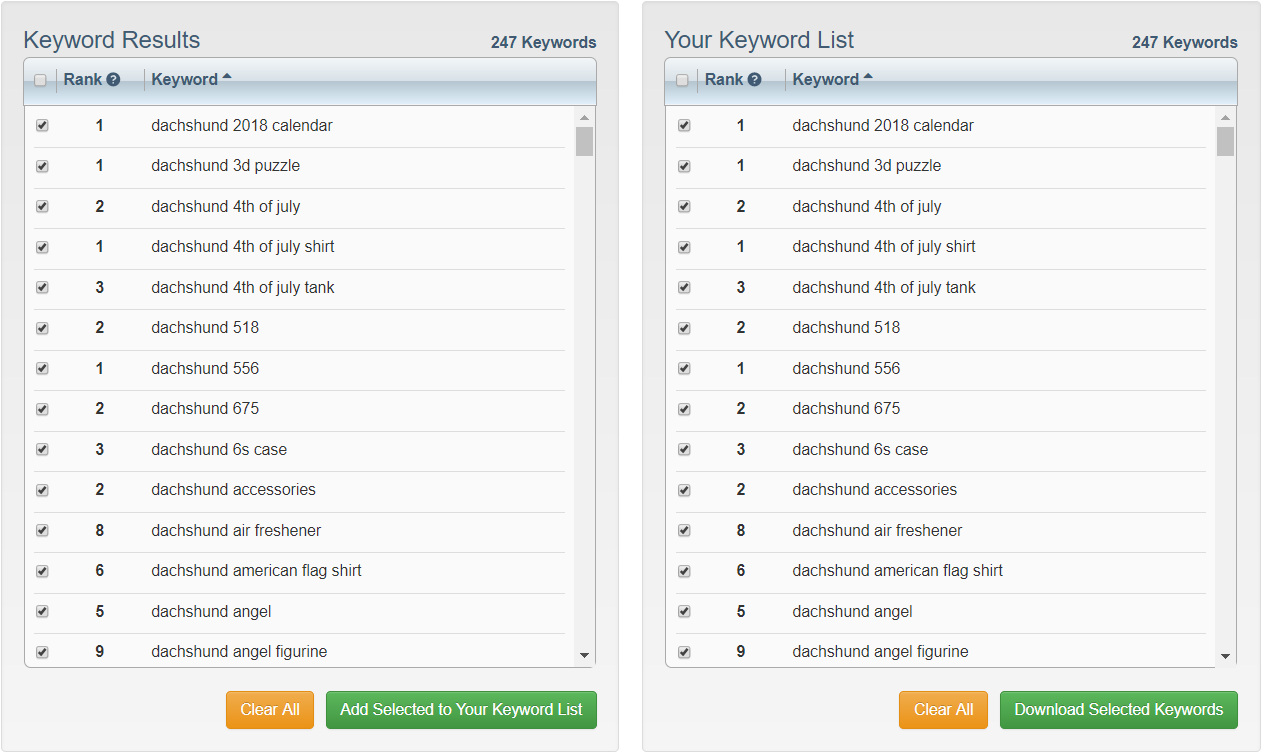Click scroll-down arrow in Your Keyword List panel
1262x753 pixels.
tap(1226, 656)
